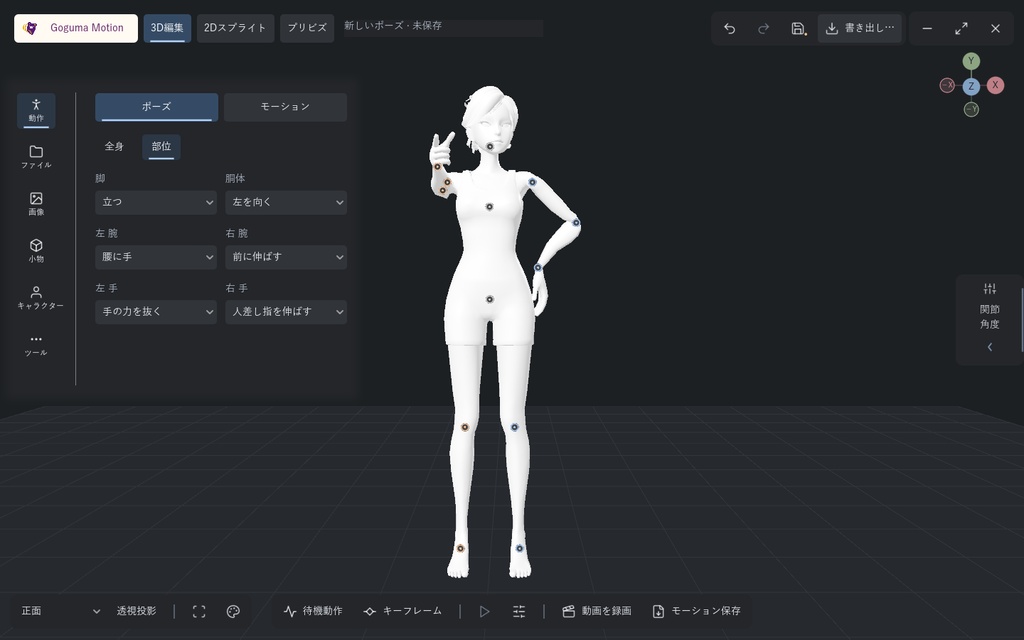Select the blue shoulder joint handle
1024x640 pixels.
click(532, 182)
